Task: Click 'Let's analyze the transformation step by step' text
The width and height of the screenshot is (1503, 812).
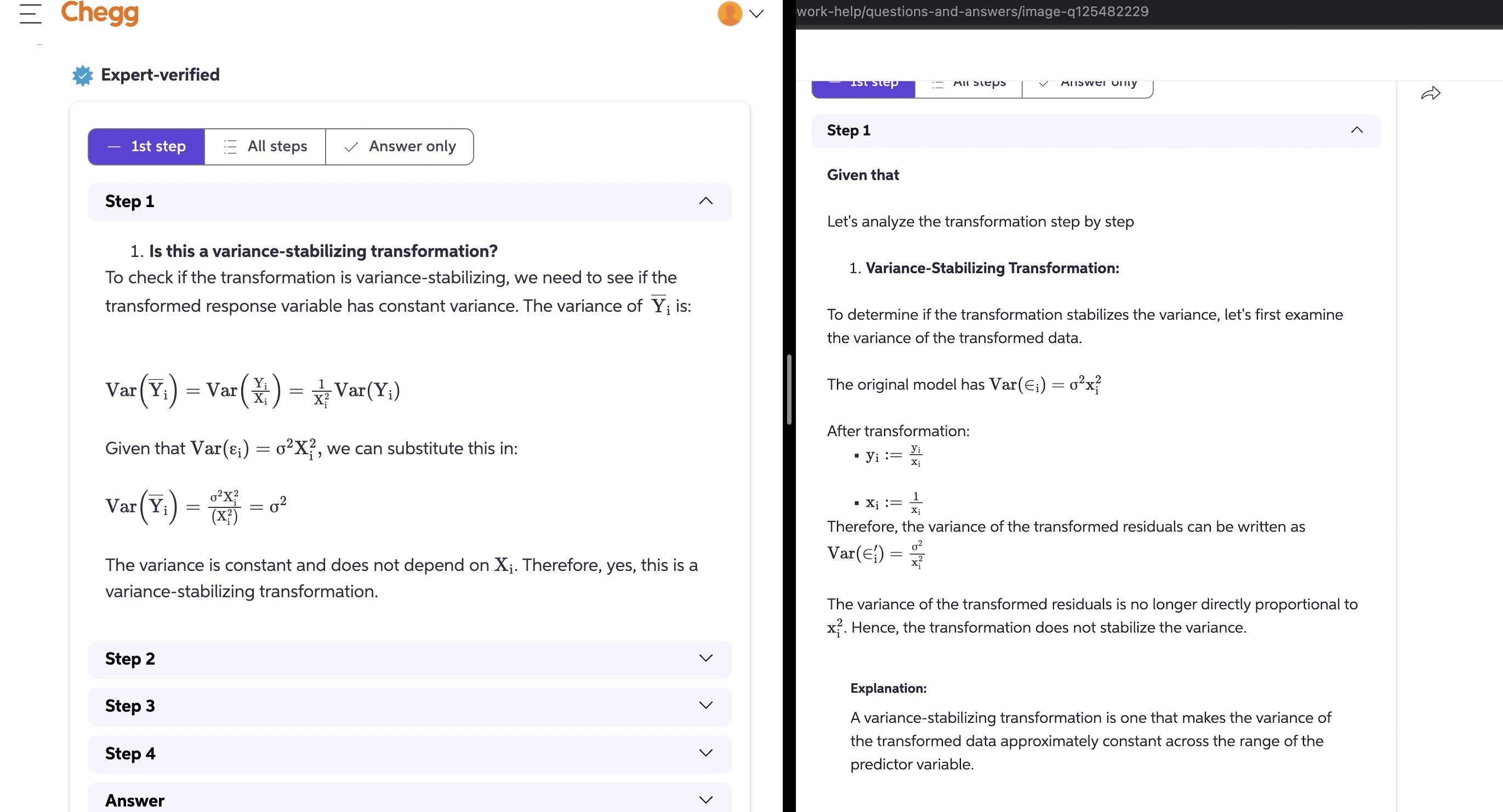Action: point(980,222)
